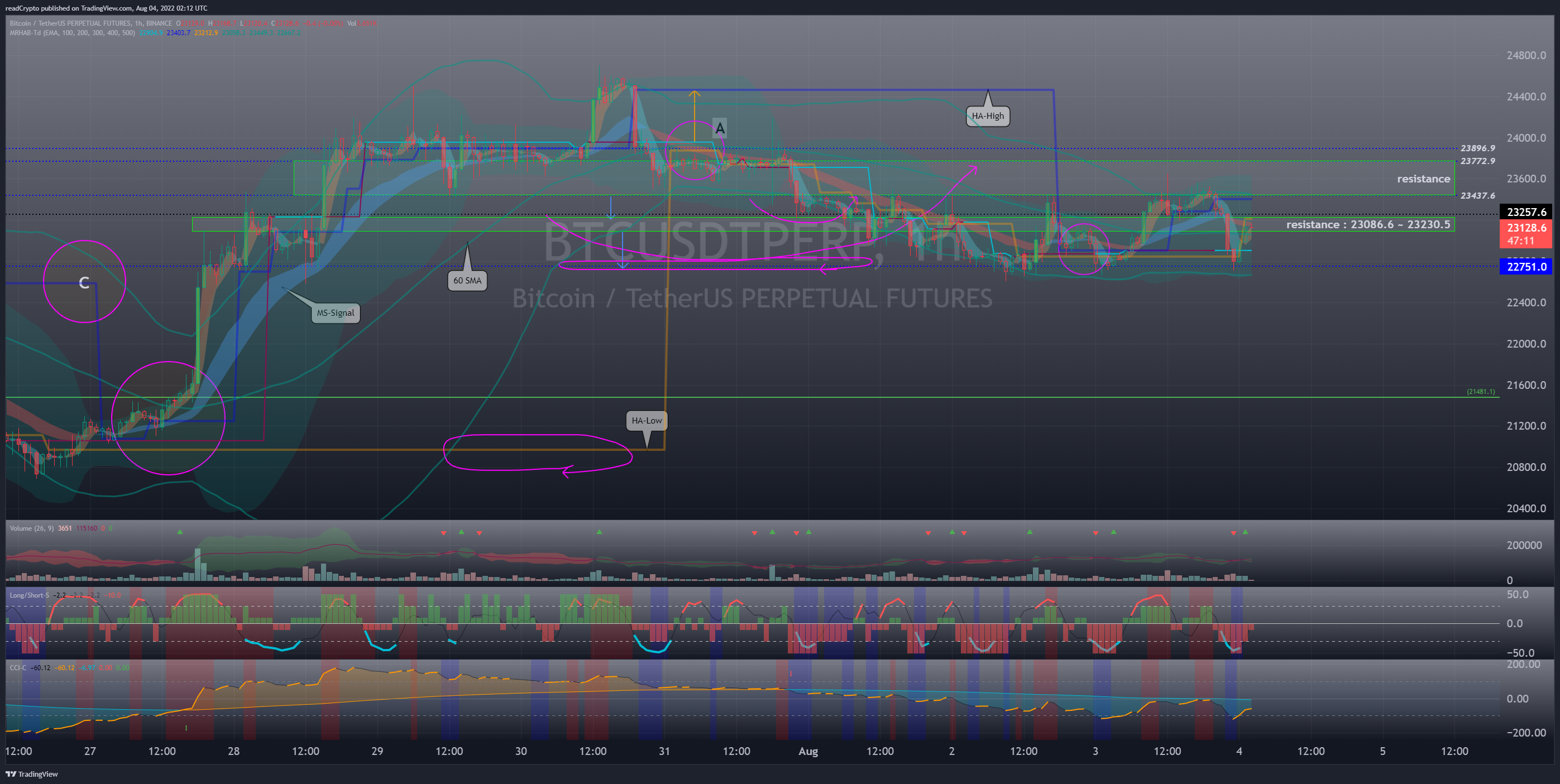Click the -50.0 Long/Short axis label
This screenshot has height=784, width=1560.
1520,653
